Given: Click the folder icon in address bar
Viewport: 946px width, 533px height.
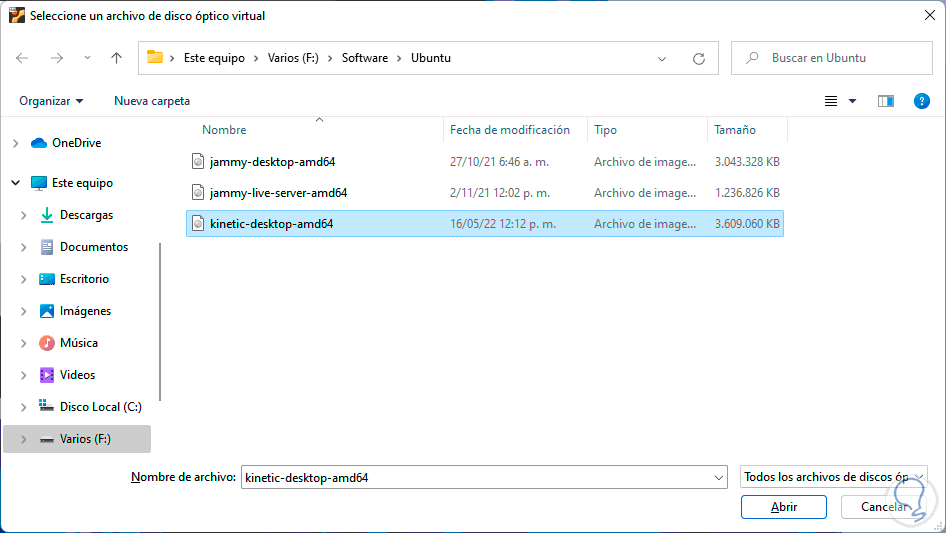Looking at the screenshot, I should pyautogui.click(x=155, y=57).
